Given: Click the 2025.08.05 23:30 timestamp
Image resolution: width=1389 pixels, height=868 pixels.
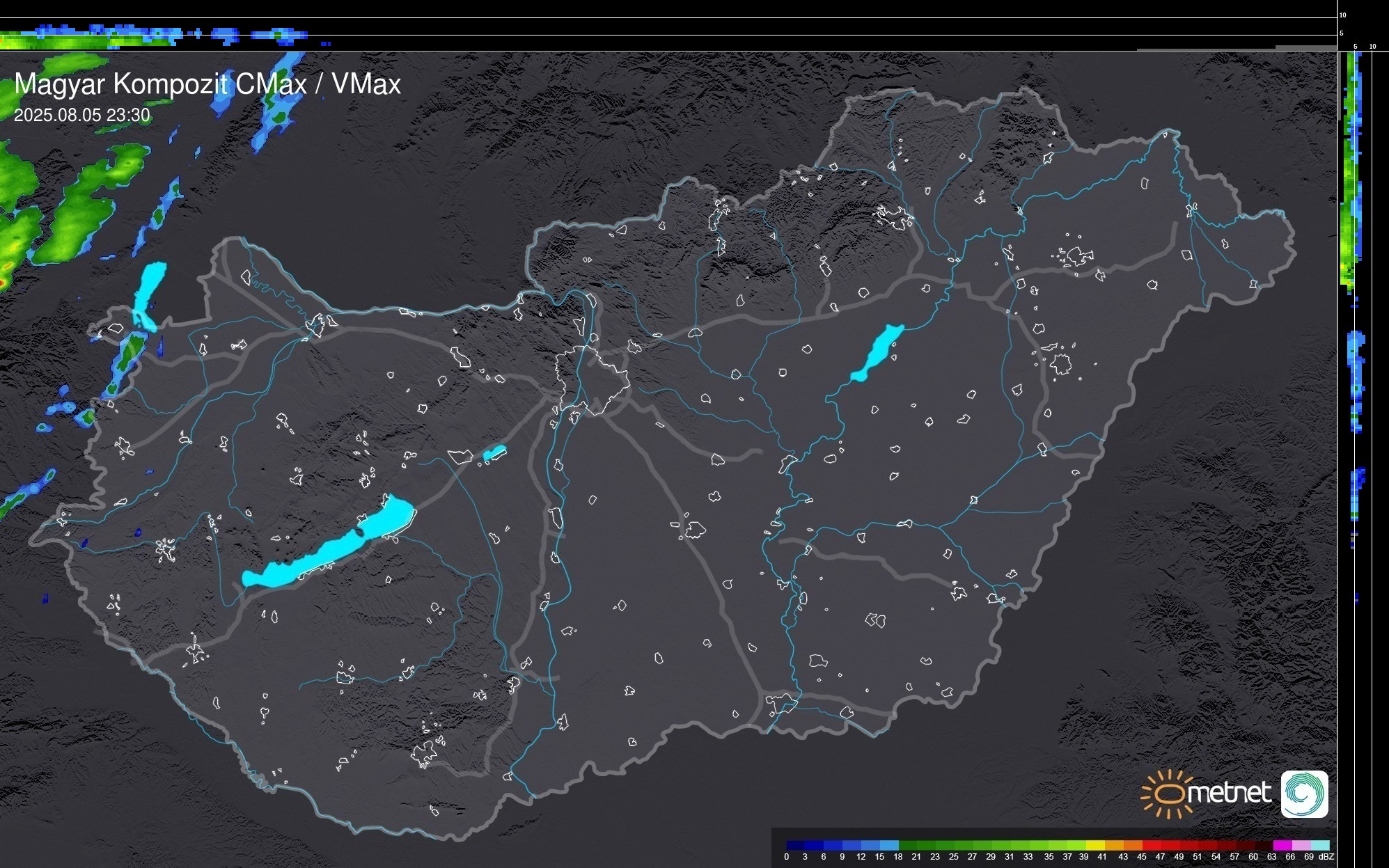Looking at the screenshot, I should (81, 115).
